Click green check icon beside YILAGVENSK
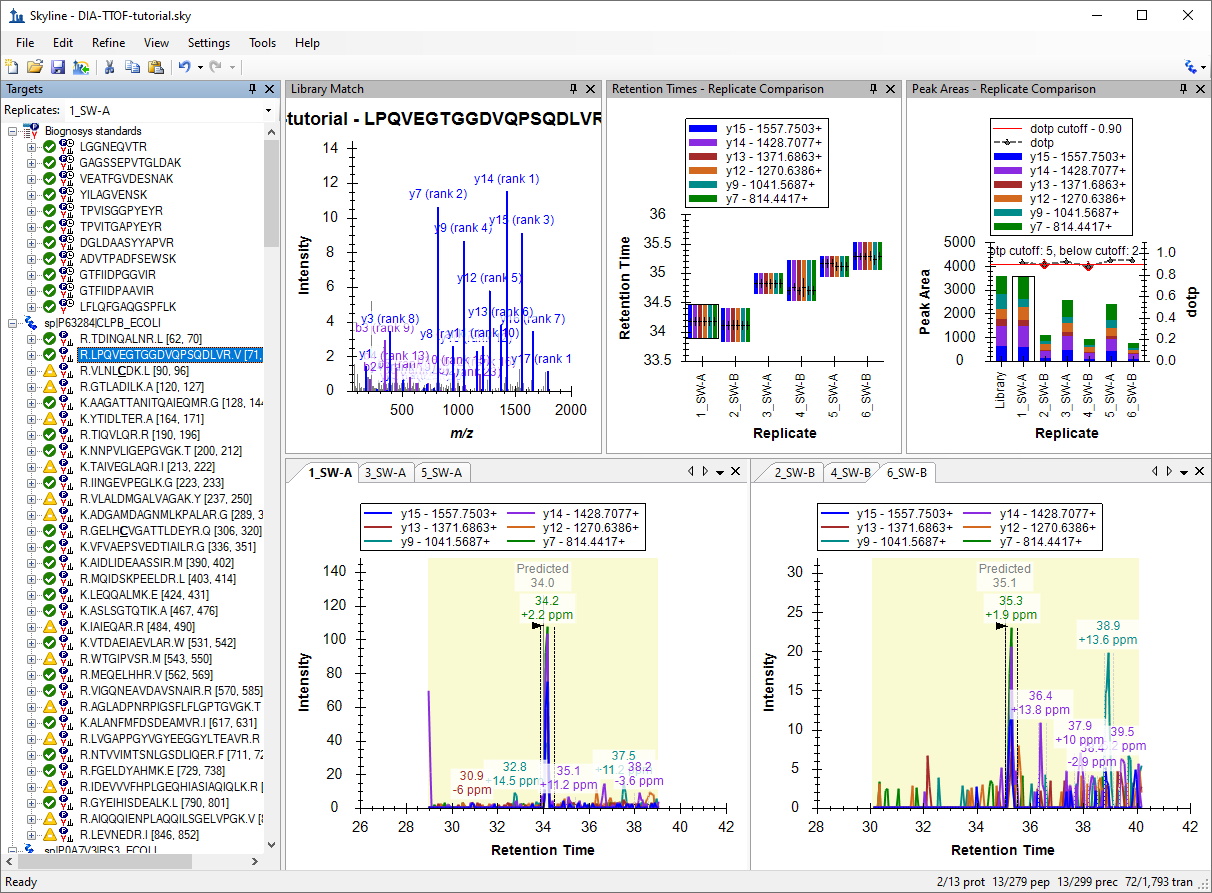Viewport: 1212px width, 893px height. pyautogui.click(x=49, y=195)
